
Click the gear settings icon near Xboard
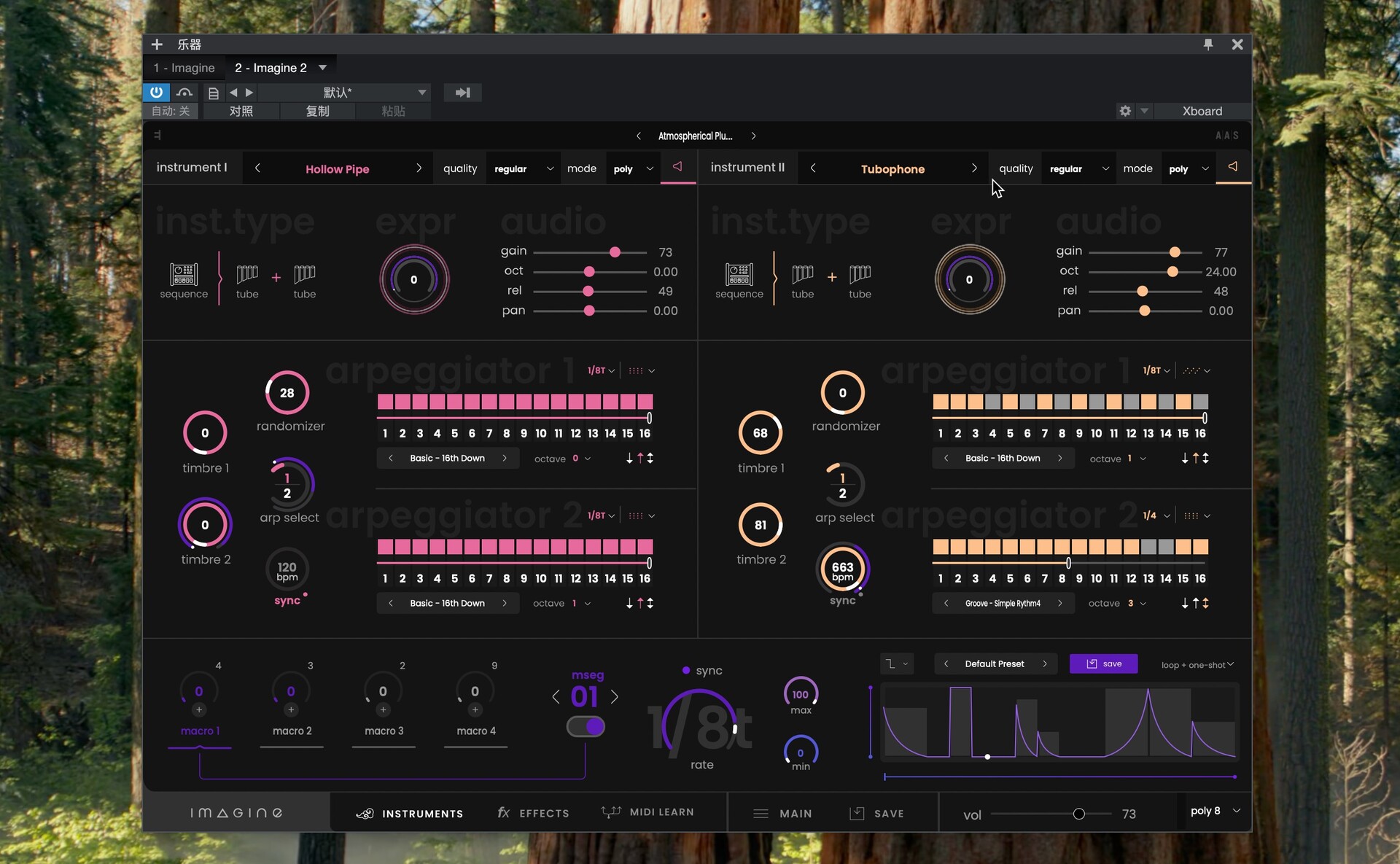pos(1125,111)
